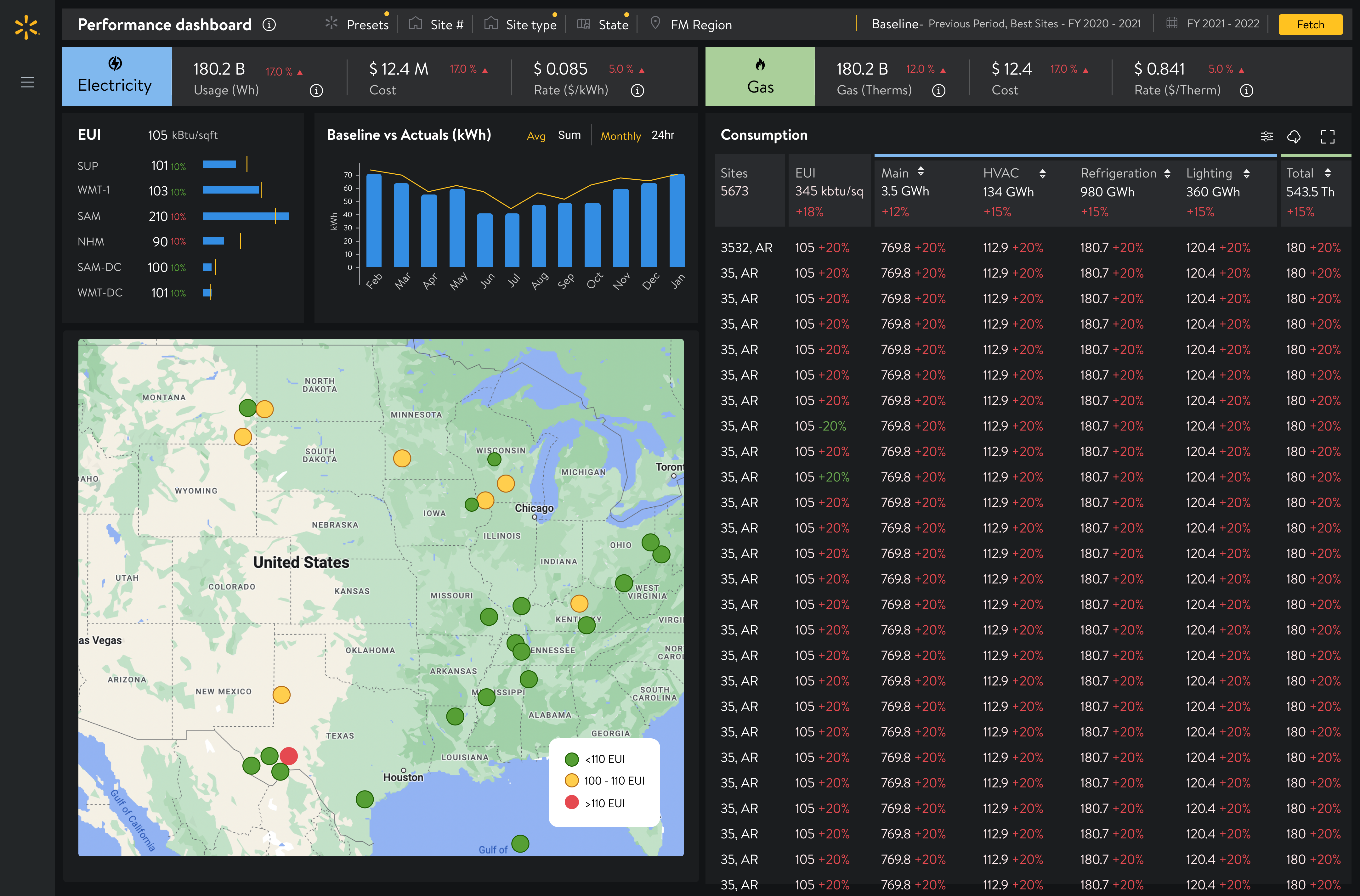Sort table by Total column

[x=1328, y=172]
